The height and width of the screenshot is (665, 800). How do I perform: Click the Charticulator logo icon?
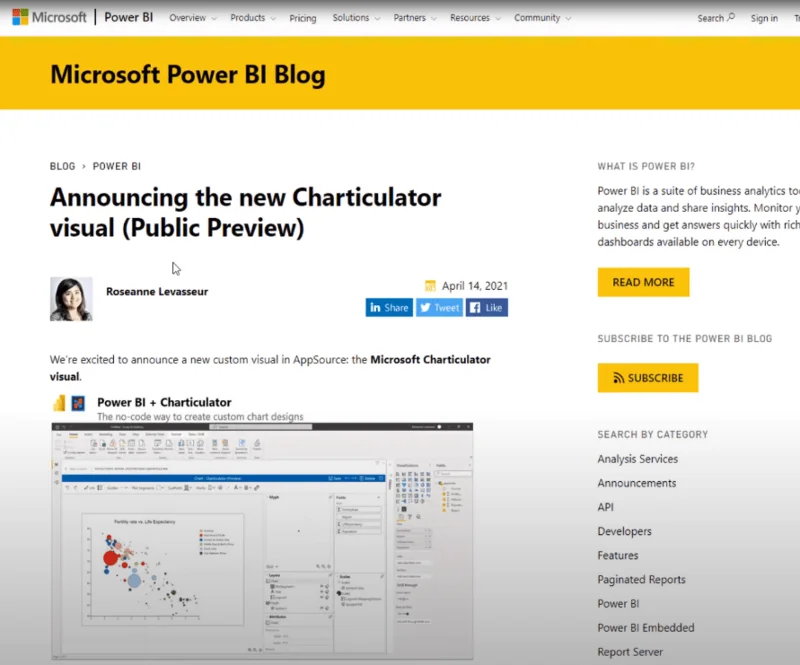[x=78, y=403]
